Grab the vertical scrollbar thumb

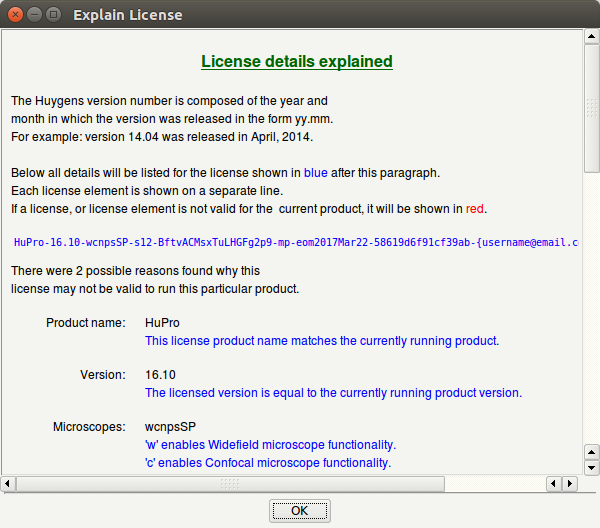tap(591, 110)
